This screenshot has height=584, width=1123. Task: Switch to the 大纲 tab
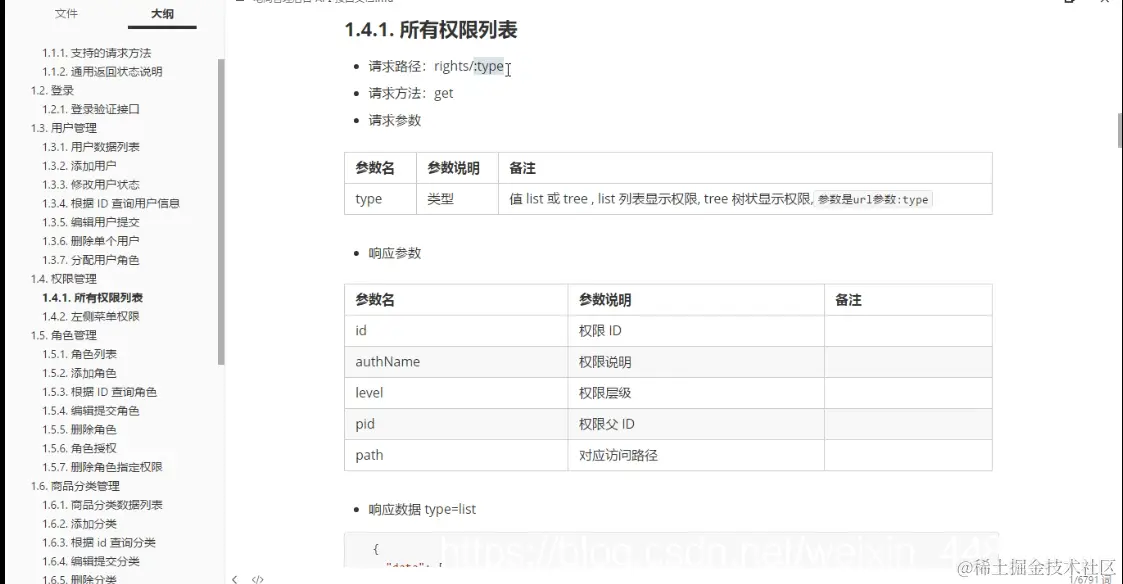click(x=163, y=14)
